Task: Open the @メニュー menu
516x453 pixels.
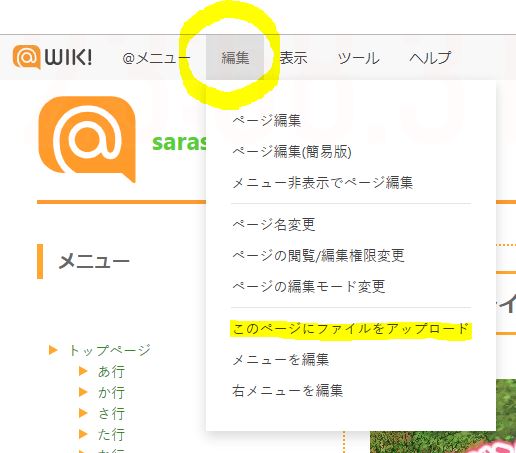Action: click(x=156, y=58)
